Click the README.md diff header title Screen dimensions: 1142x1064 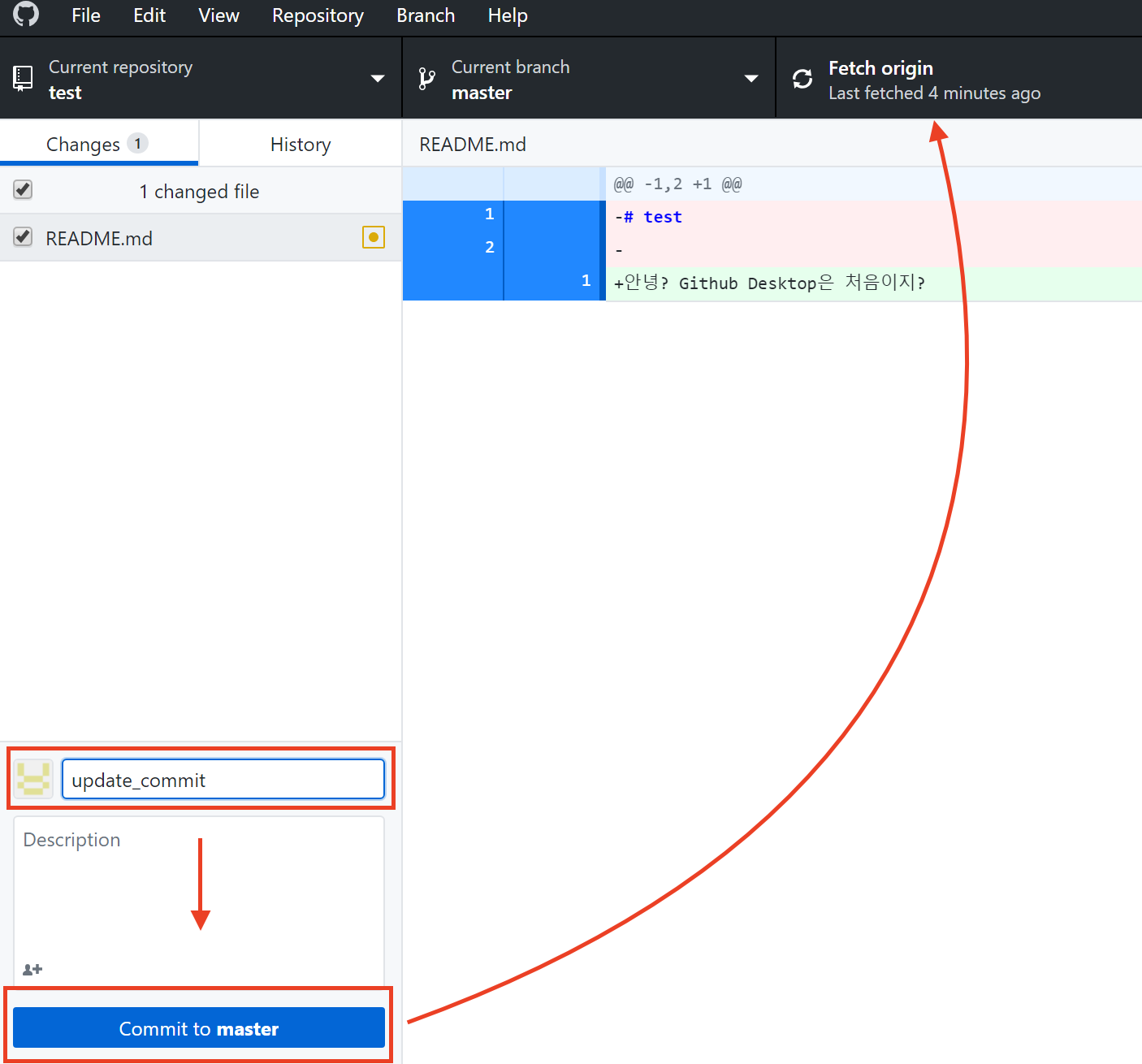[x=473, y=144]
